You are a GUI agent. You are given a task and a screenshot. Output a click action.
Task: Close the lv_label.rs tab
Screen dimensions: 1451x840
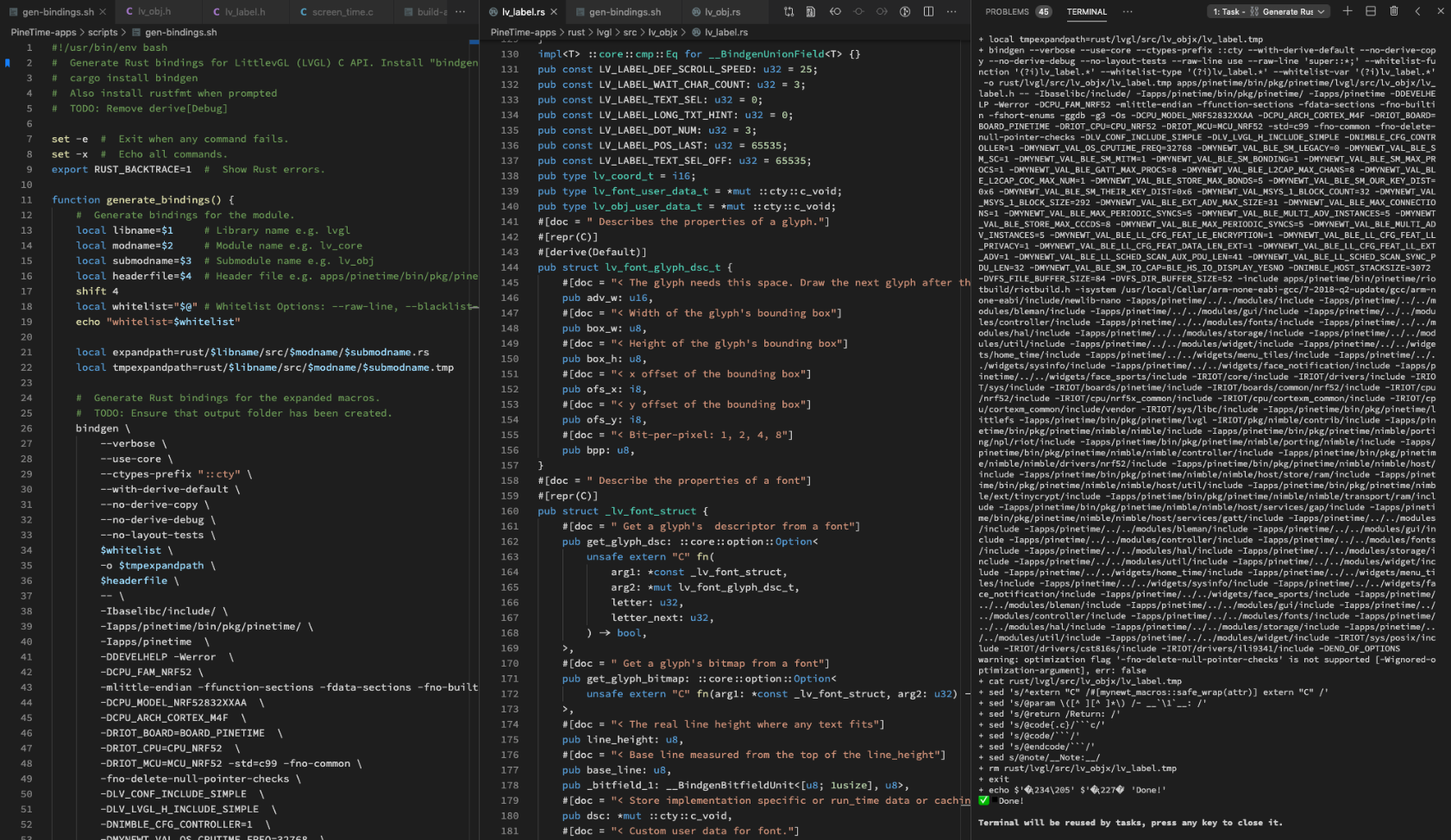pyautogui.click(x=554, y=12)
